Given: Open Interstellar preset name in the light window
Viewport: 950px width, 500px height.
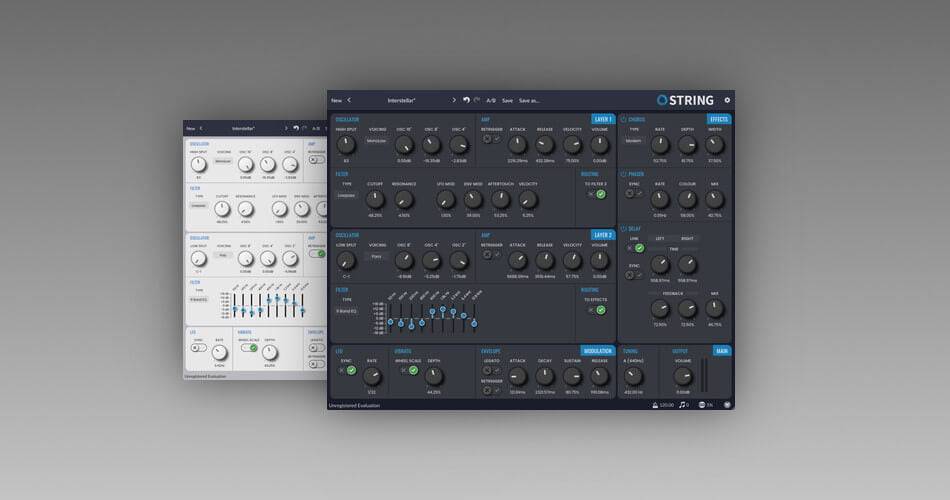Looking at the screenshot, I should point(244,128).
